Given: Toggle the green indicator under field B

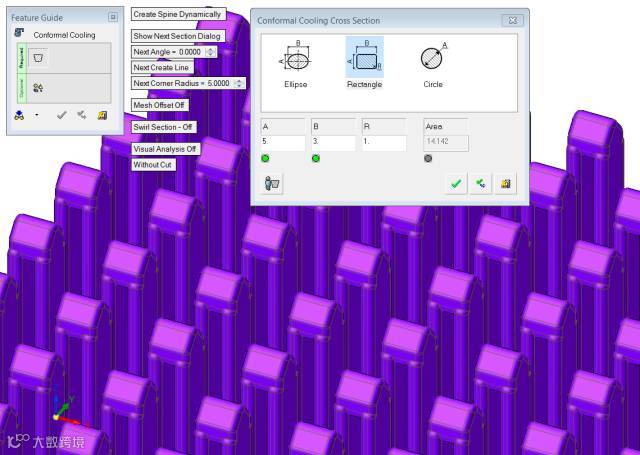Looking at the screenshot, I should click(x=316, y=158).
